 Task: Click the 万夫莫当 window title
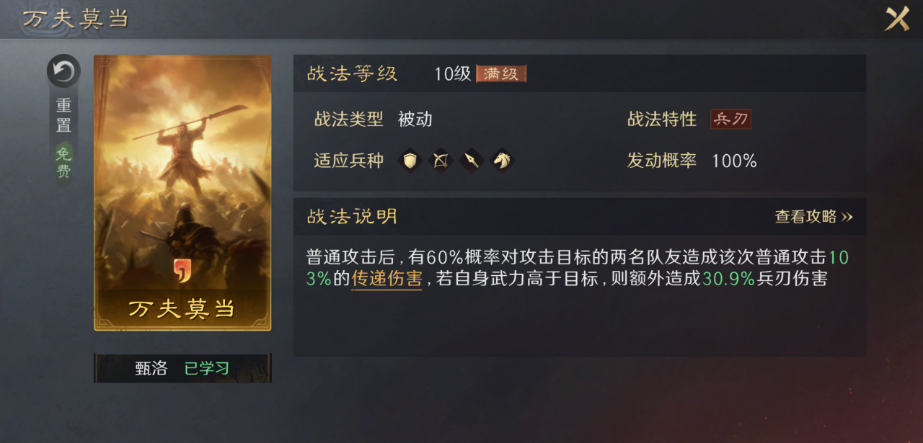(75, 18)
